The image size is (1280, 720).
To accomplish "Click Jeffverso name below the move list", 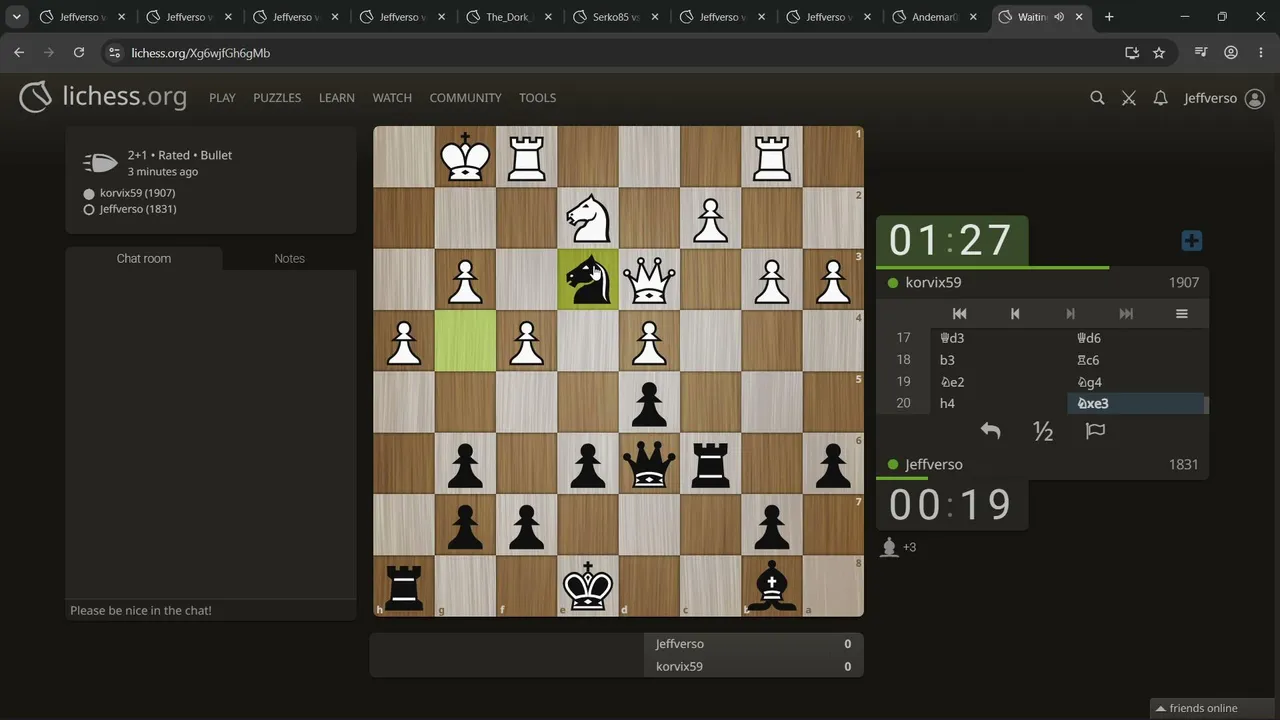I will tap(934, 465).
